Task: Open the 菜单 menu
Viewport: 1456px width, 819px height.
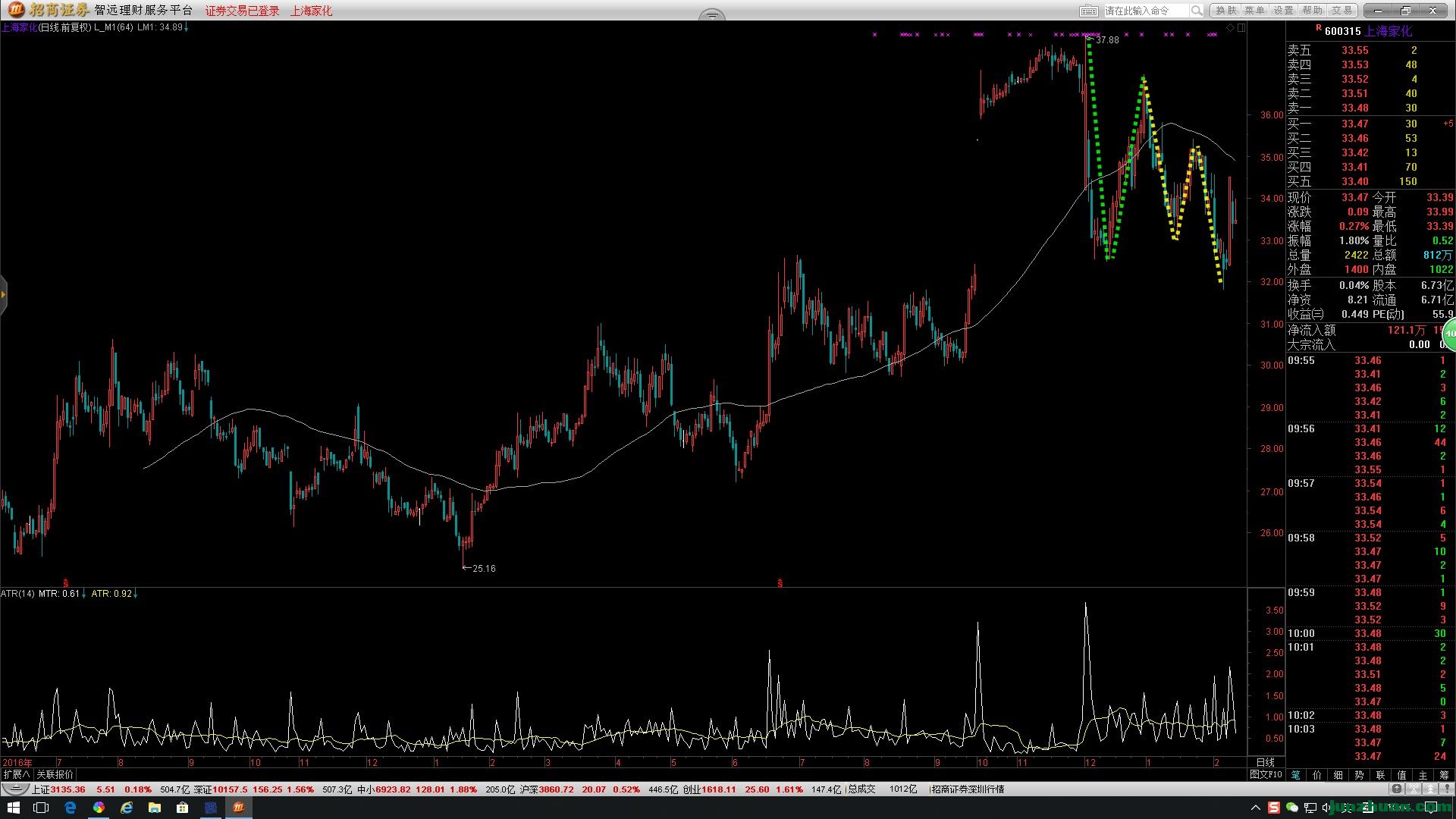Action: 1254,11
